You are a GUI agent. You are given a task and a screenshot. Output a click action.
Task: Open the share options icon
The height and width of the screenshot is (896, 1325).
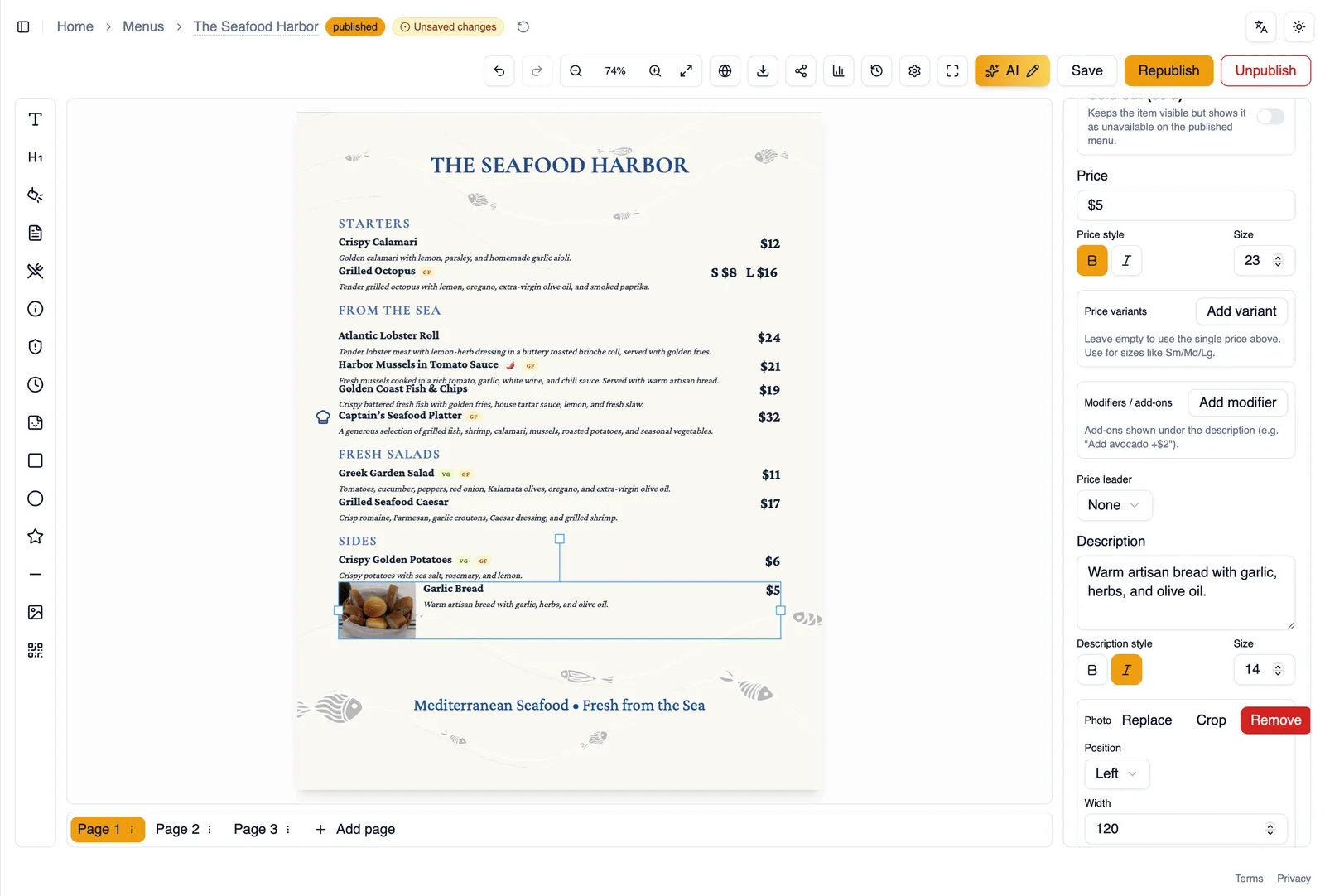point(801,71)
